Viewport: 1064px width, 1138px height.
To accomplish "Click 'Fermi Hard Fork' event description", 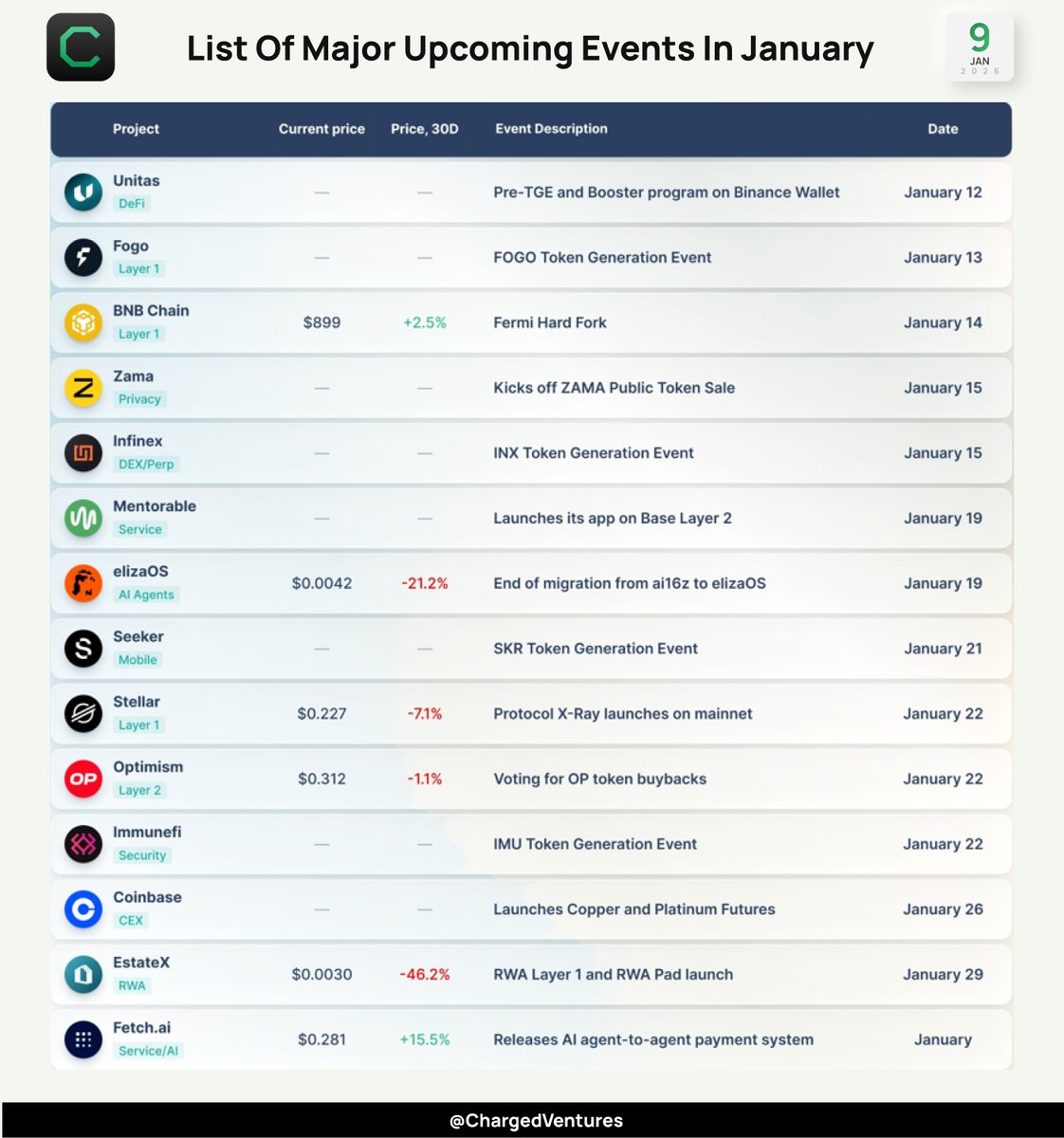I will coord(550,322).
